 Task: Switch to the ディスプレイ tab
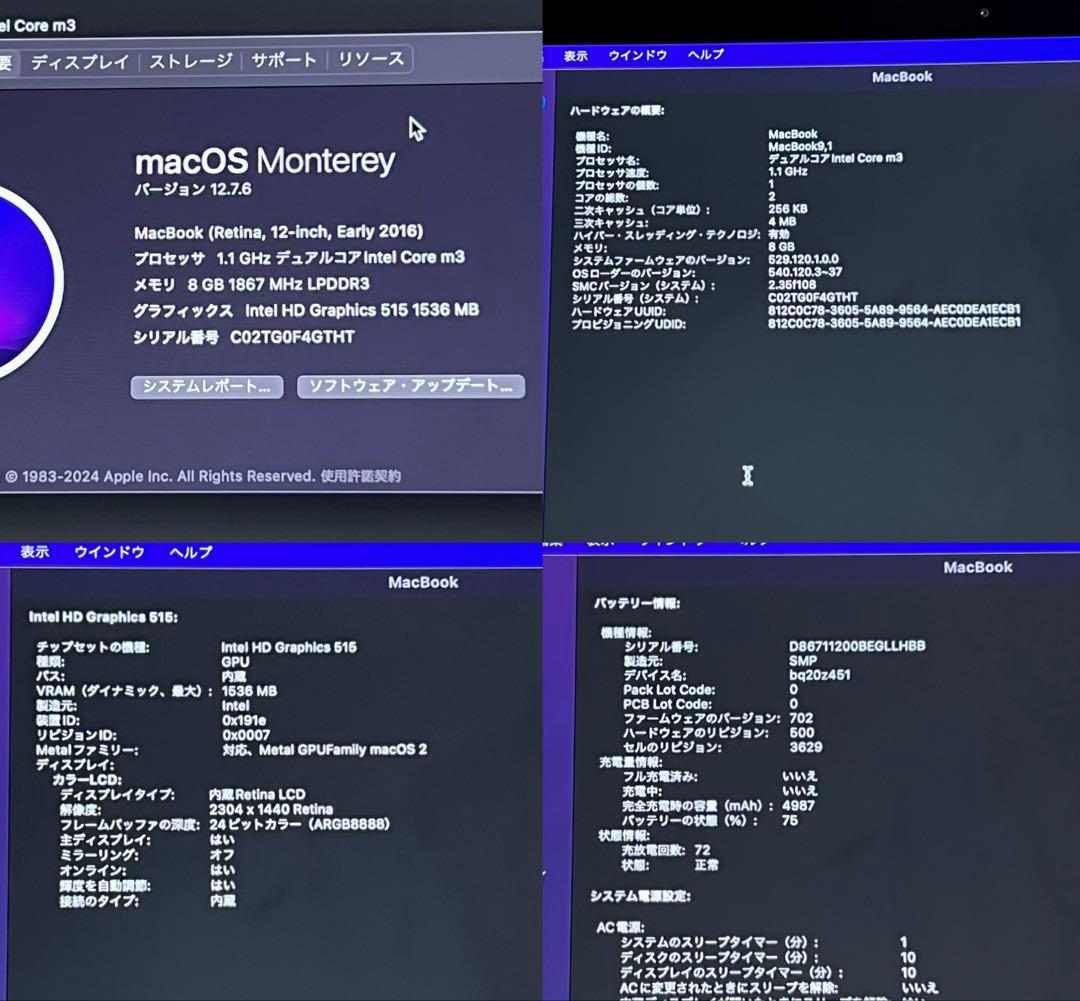pos(80,62)
